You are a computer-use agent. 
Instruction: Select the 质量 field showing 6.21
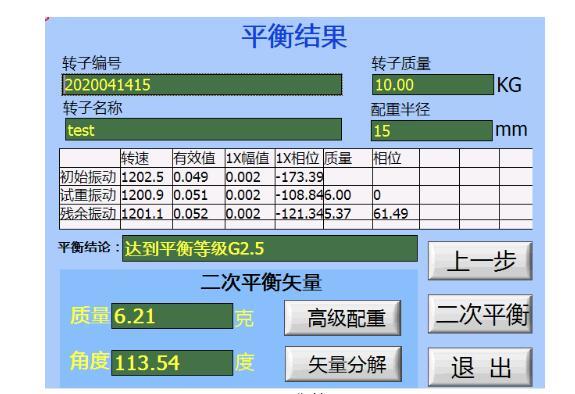tap(172, 316)
